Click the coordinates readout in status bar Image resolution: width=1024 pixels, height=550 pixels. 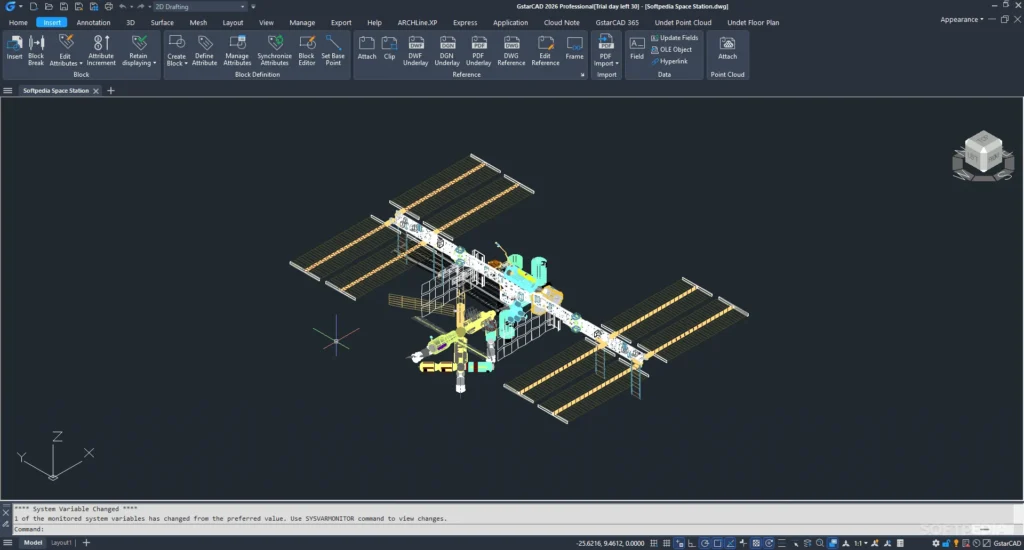(x=610, y=543)
